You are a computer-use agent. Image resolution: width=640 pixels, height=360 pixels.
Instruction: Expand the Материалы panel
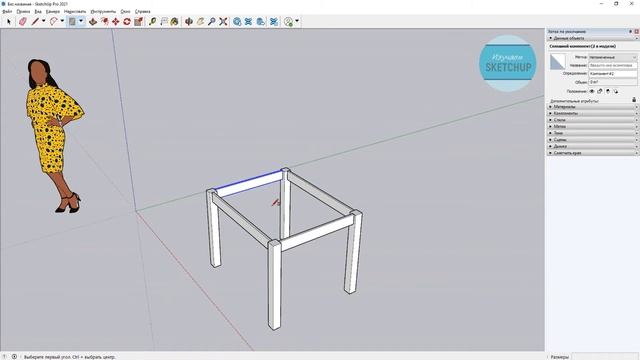pyautogui.click(x=593, y=107)
